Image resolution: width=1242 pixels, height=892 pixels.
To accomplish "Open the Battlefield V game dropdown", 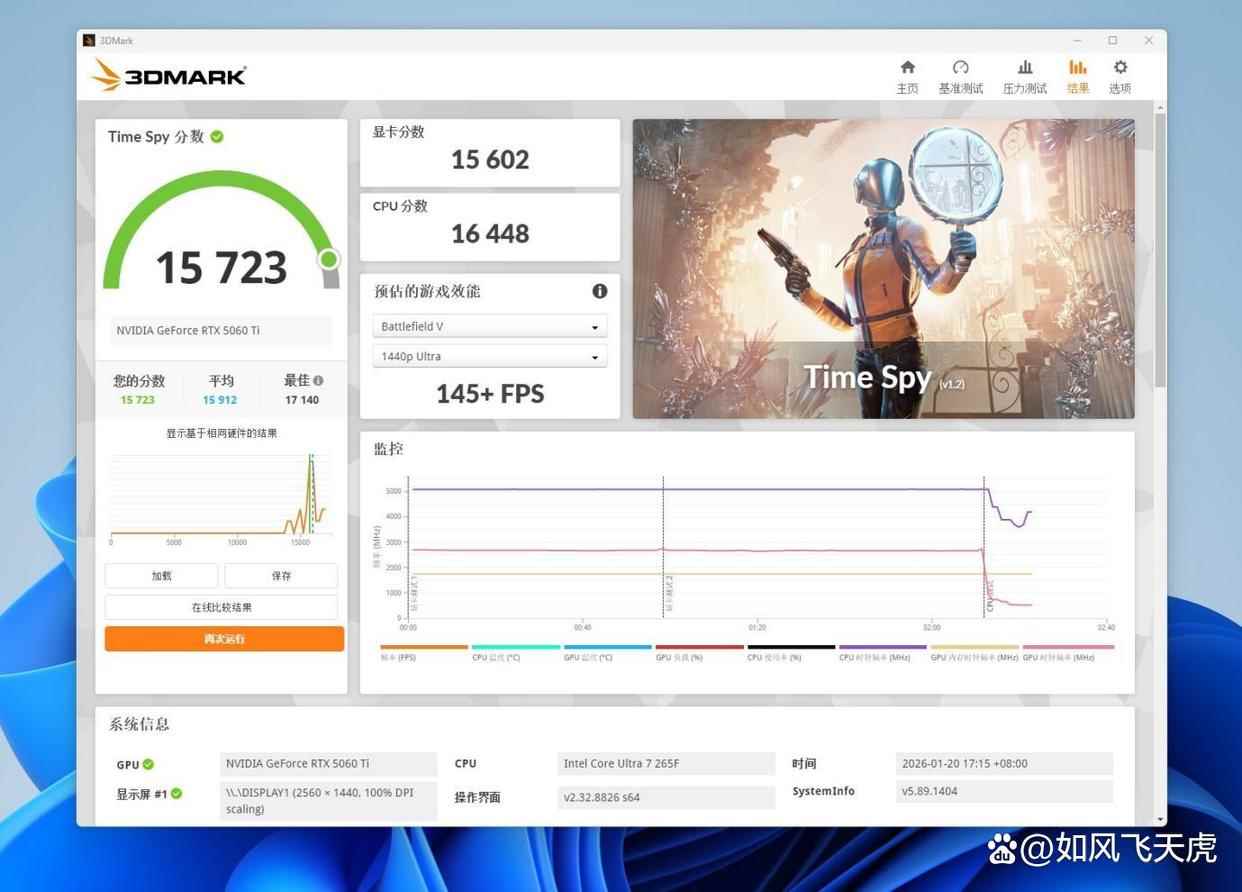I will (489, 327).
